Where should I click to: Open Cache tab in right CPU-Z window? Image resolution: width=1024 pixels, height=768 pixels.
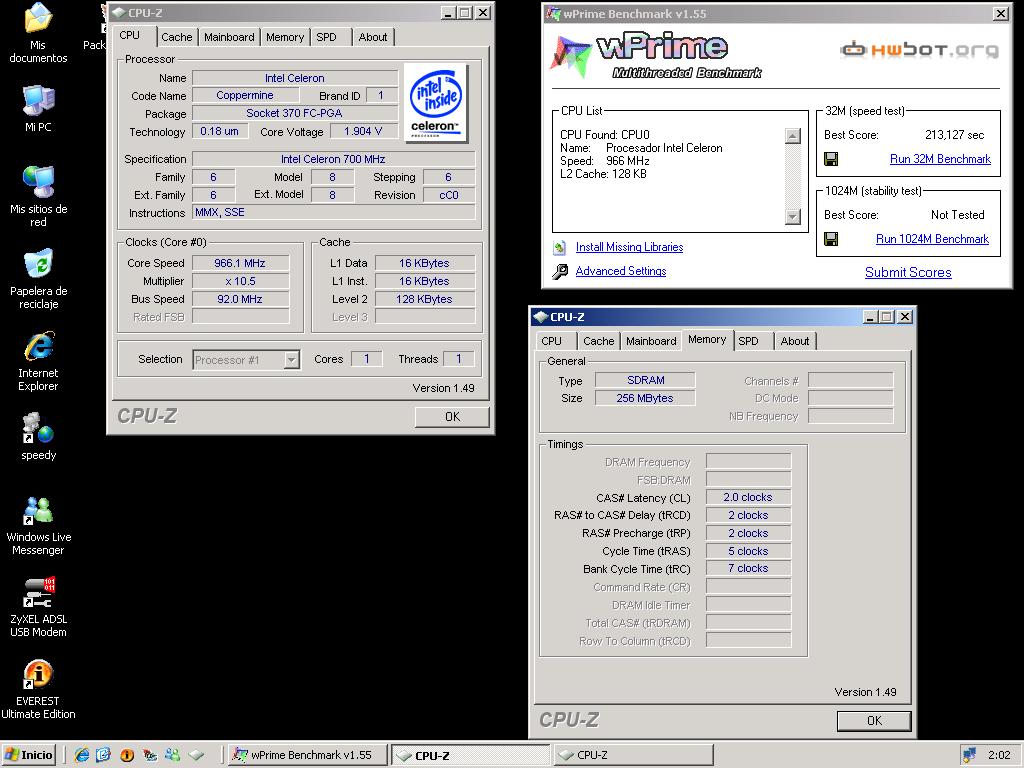click(x=599, y=341)
